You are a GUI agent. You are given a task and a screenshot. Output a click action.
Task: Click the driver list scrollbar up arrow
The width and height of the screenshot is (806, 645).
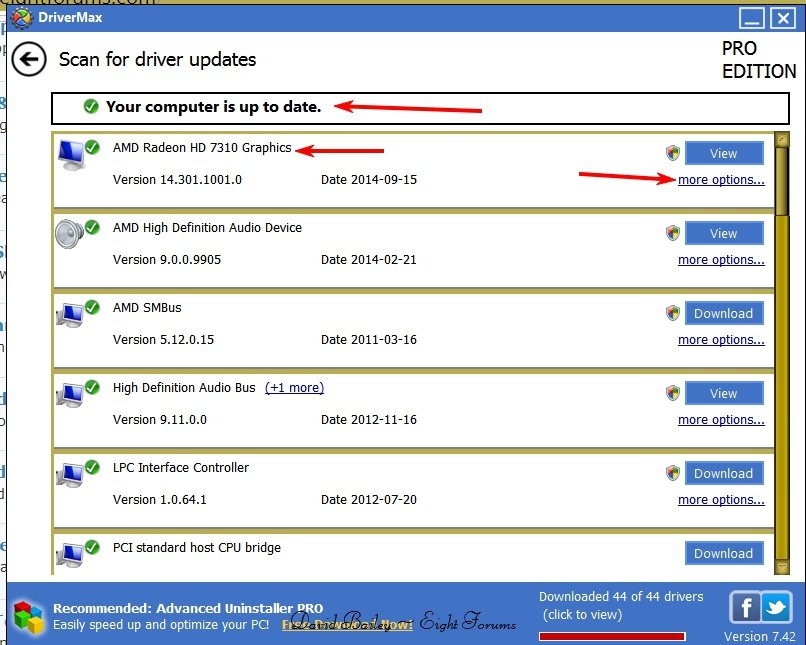pos(782,140)
